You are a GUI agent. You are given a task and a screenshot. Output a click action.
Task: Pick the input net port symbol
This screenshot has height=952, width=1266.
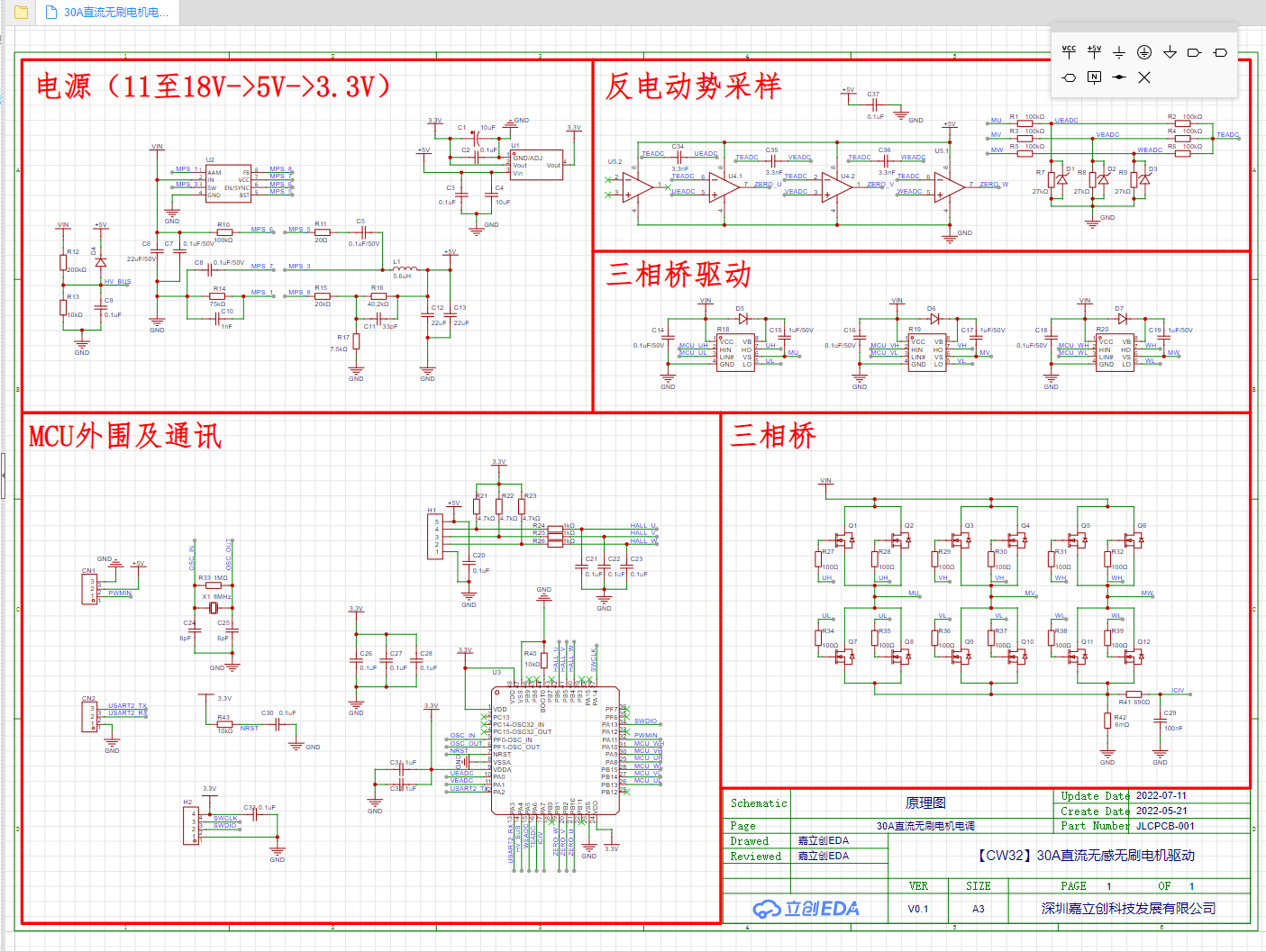click(1195, 52)
